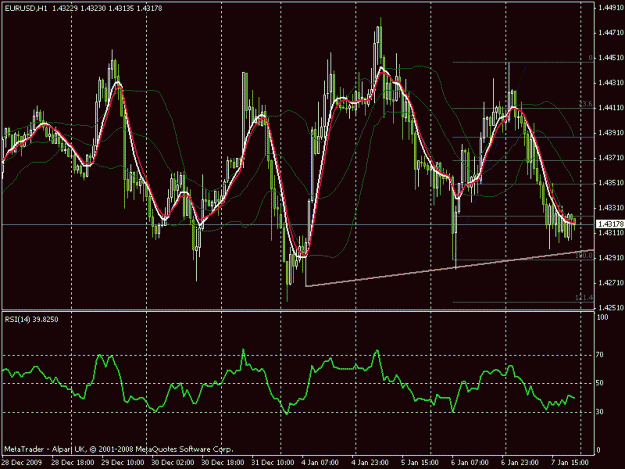Click the 30 Dec 18:00 time label
The height and width of the screenshot is (469, 625).
click(223, 463)
